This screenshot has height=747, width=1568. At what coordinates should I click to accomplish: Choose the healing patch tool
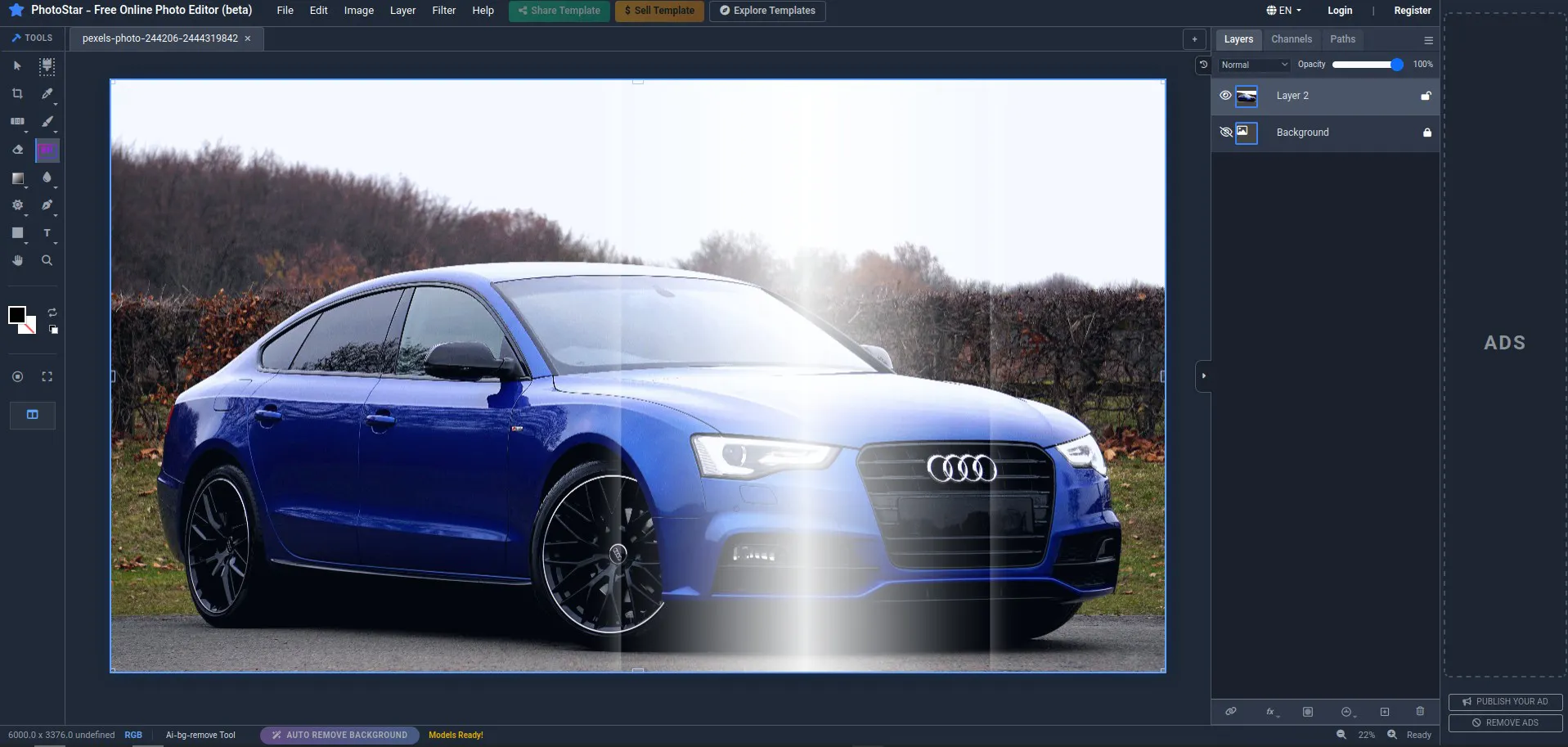[17, 121]
